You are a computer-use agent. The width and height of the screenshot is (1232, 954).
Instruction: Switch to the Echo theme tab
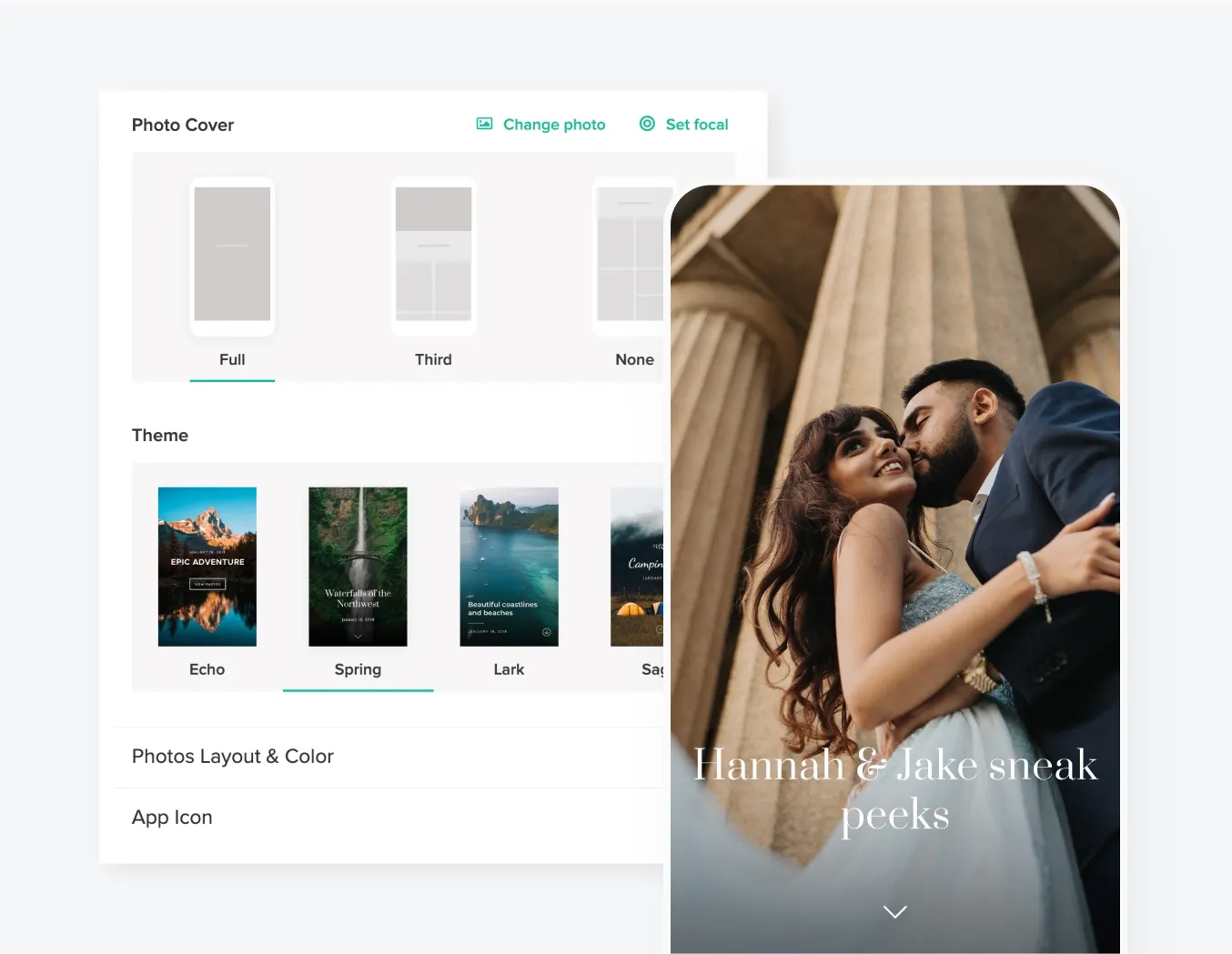[207, 669]
